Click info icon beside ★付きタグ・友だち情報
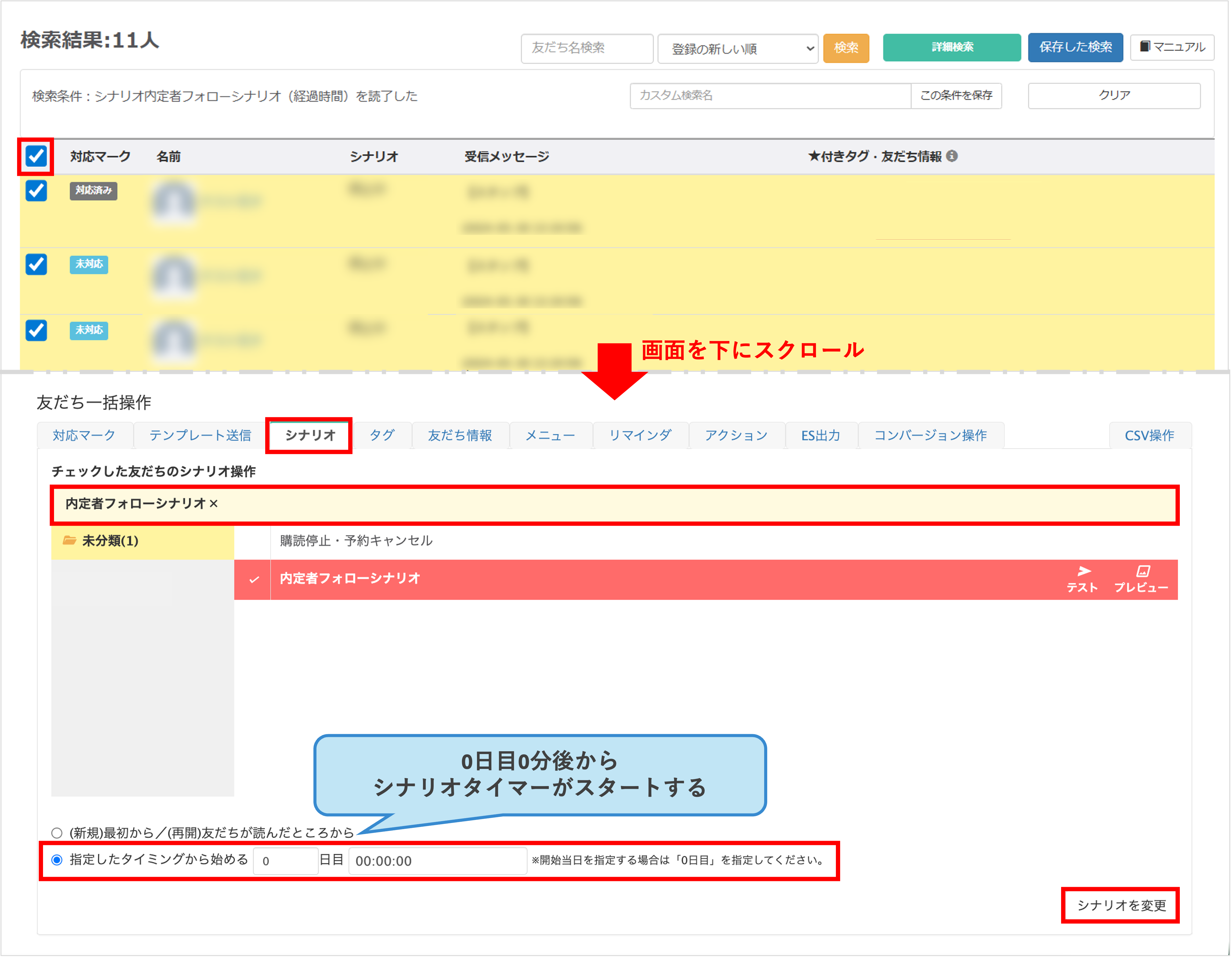Screen dimensions: 1232x957 [x=952, y=156]
